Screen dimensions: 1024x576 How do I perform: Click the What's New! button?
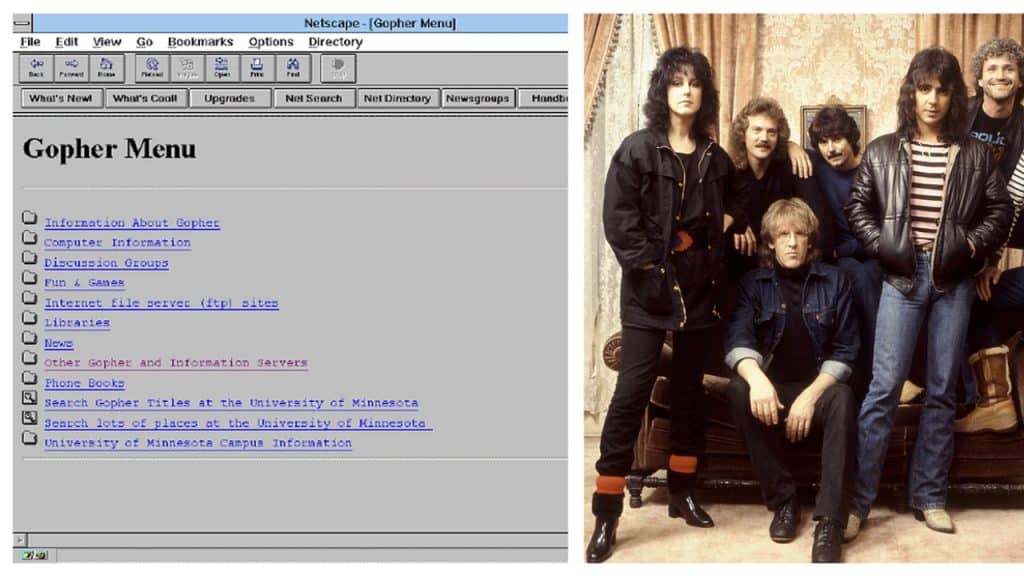[x=61, y=99]
